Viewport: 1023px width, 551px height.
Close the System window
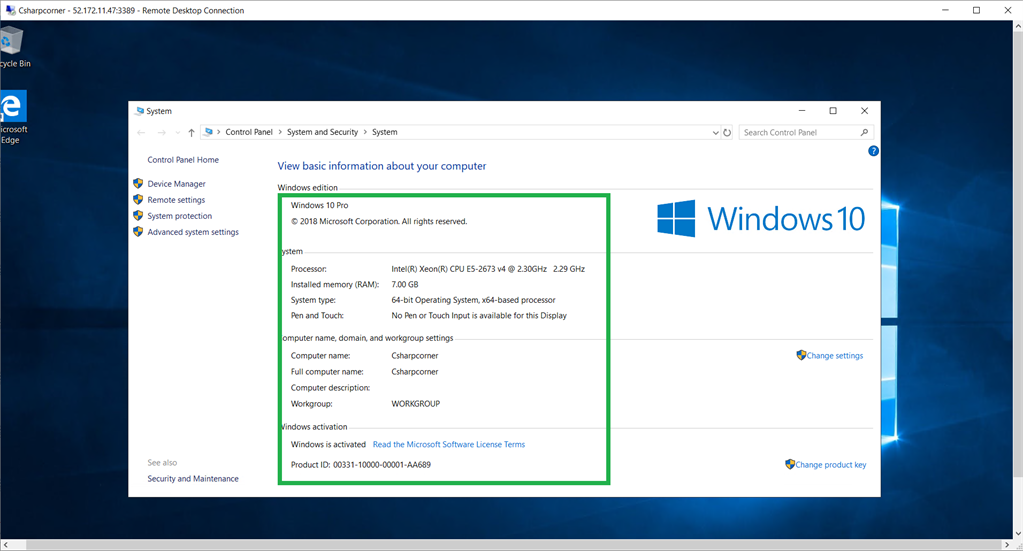pos(864,111)
